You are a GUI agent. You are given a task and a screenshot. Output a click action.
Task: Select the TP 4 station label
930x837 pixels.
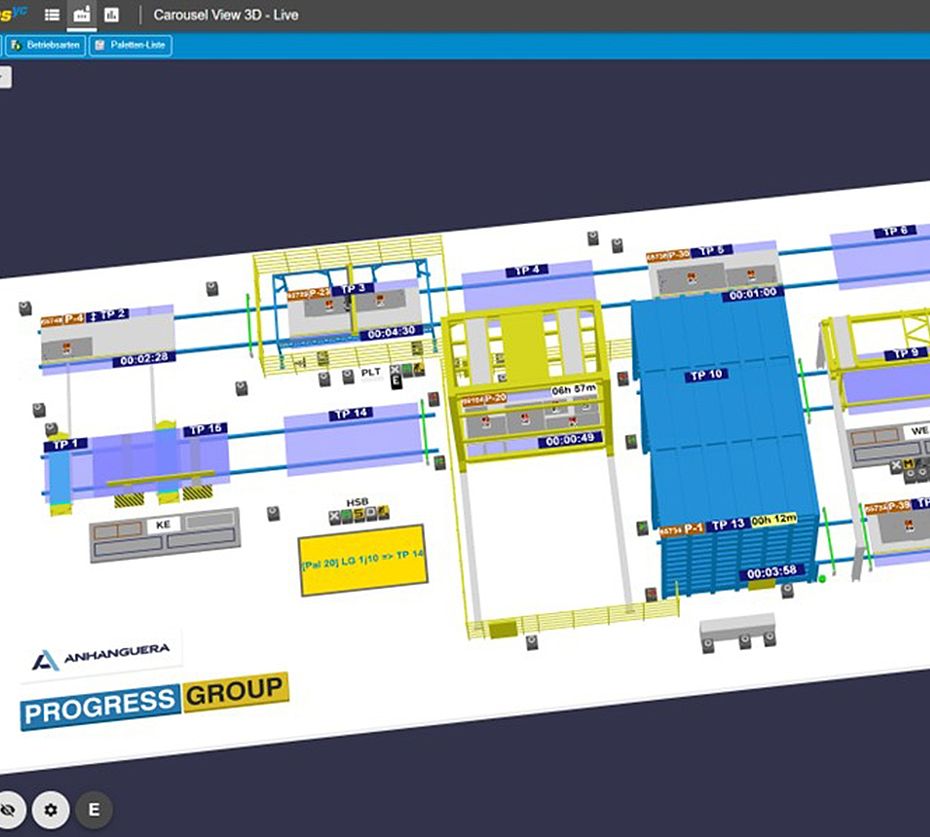(527, 270)
